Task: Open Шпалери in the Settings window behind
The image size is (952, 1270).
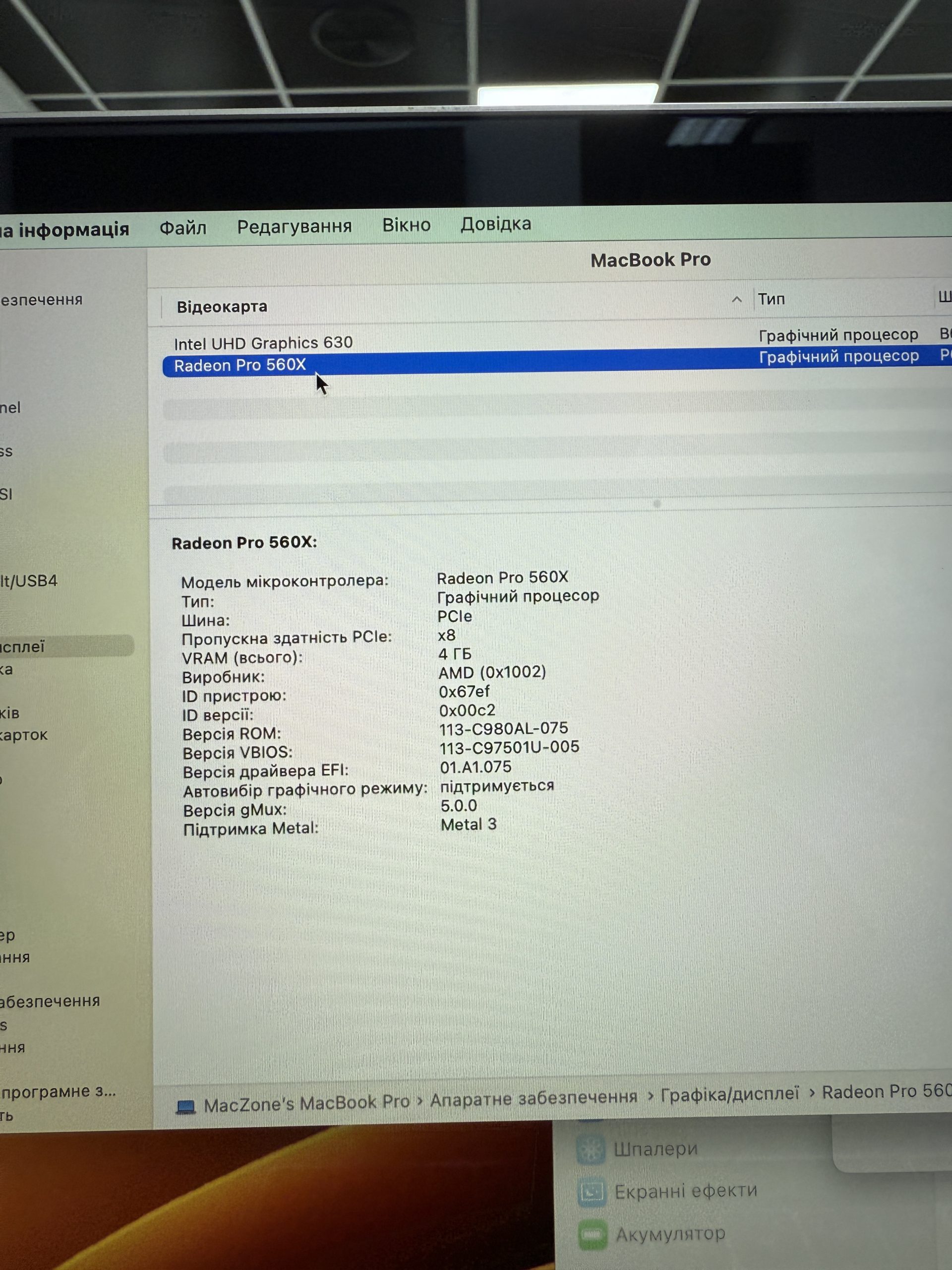Action: tap(655, 1149)
